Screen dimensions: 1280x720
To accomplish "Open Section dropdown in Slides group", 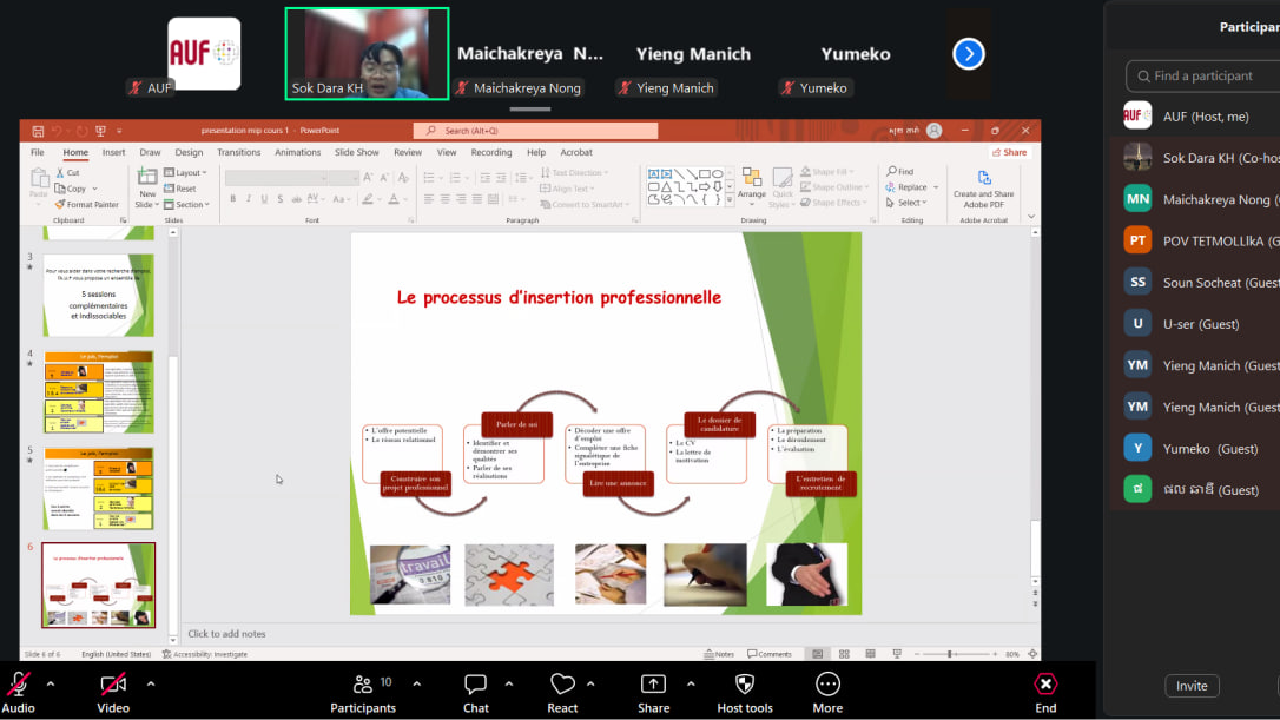I will (187, 204).
